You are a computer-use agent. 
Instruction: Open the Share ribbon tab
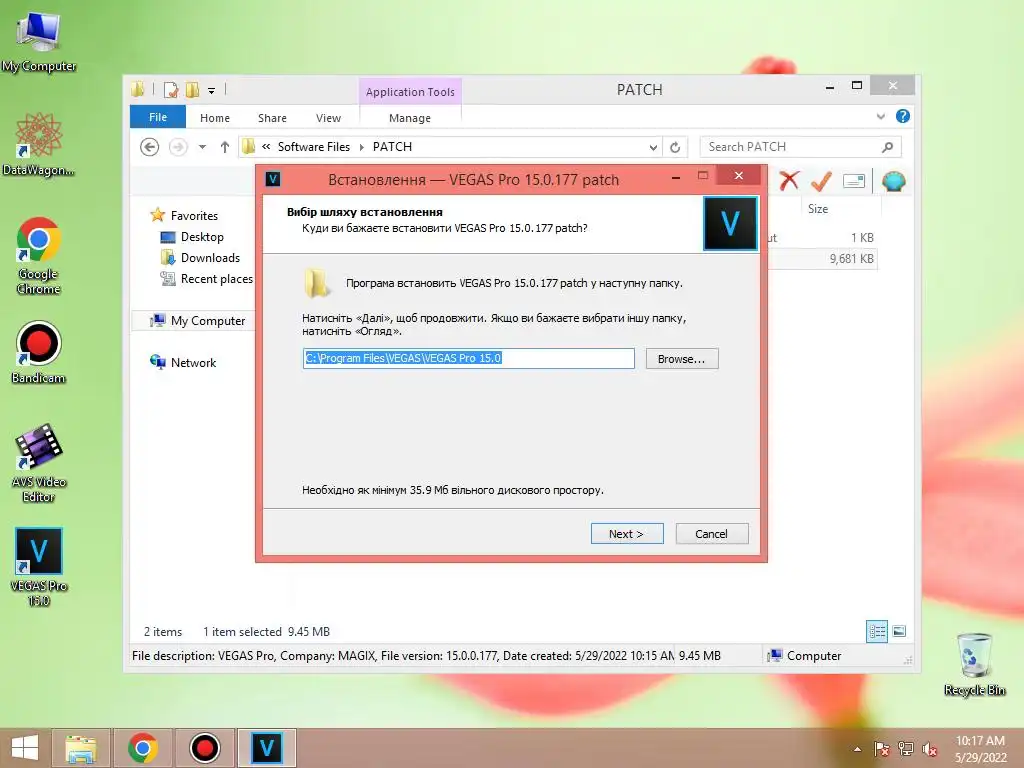click(x=272, y=118)
